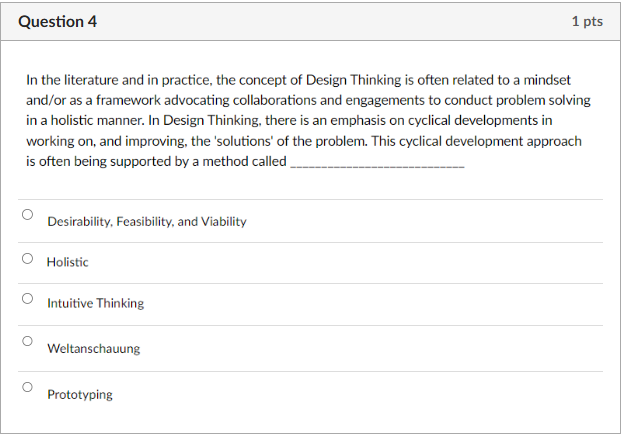Viewport: 621px width, 437px height.
Task: Pick the Weltanschauung radio button
Action: 27,341
